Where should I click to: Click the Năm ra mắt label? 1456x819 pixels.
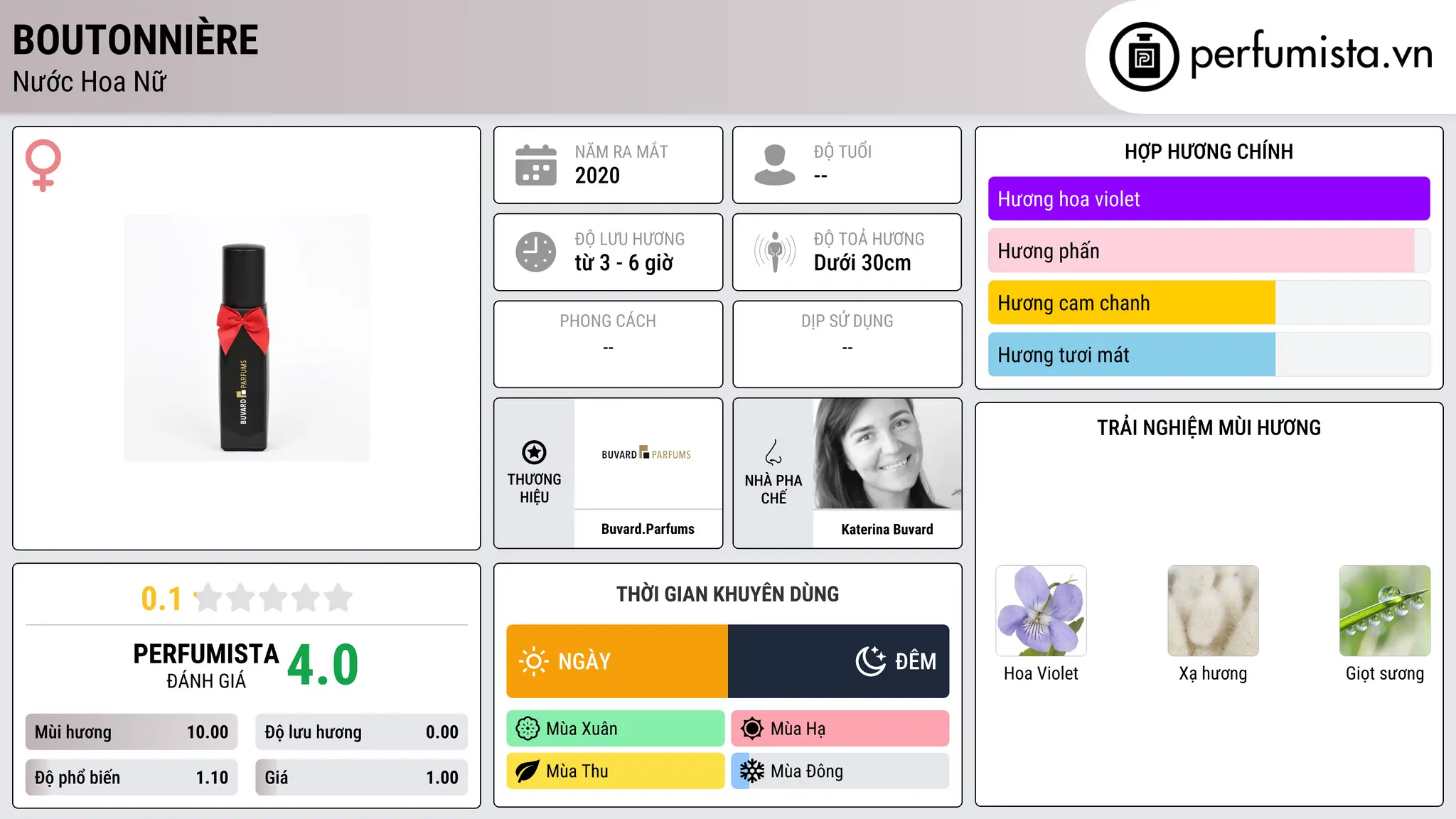(x=621, y=151)
